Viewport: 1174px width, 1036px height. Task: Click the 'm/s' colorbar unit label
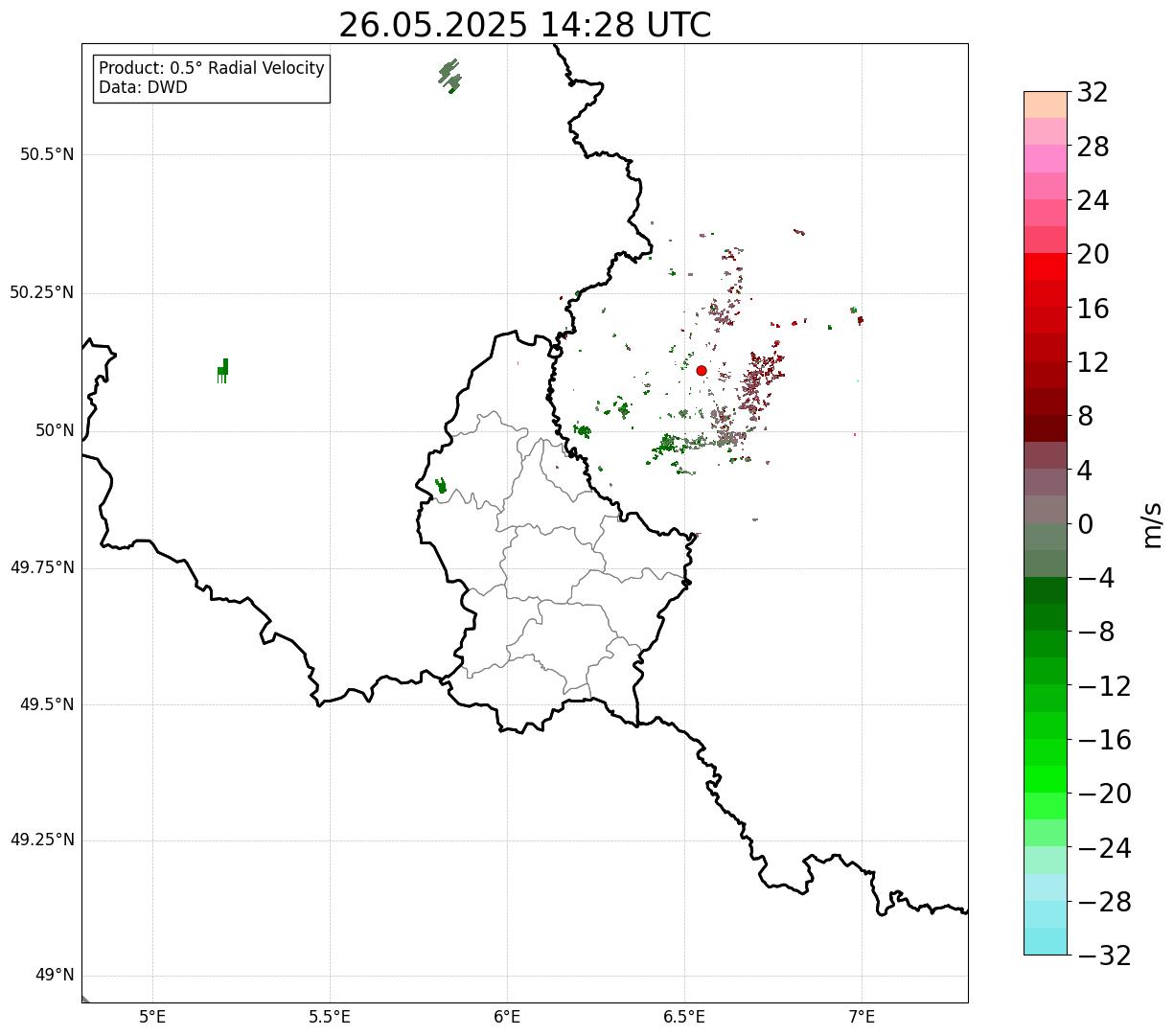pyautogui.click(x=1152, y=524)
